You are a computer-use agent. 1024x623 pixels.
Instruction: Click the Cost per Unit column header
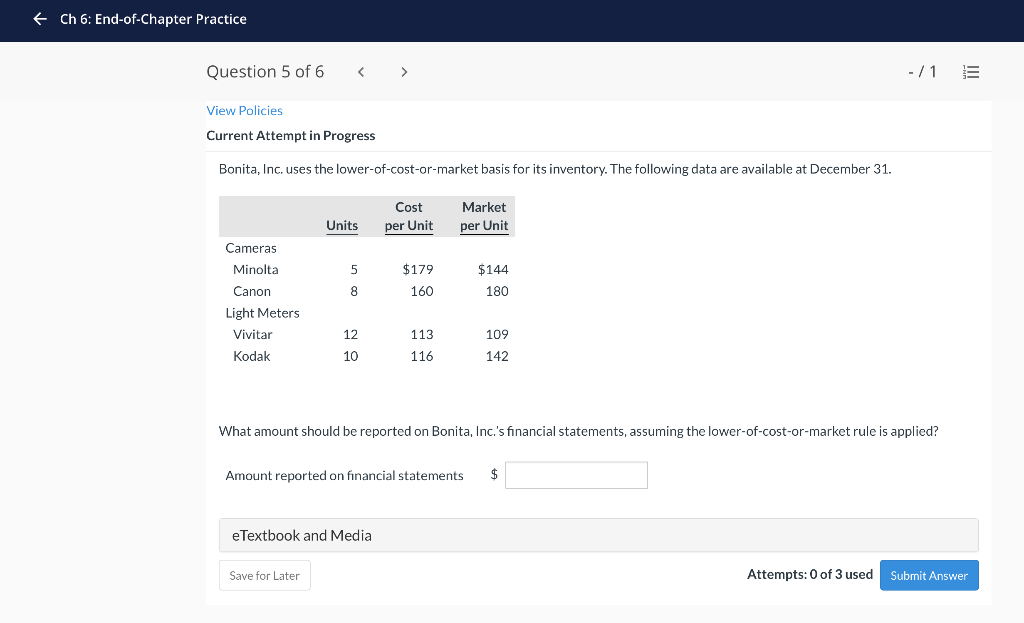(409, 216)
